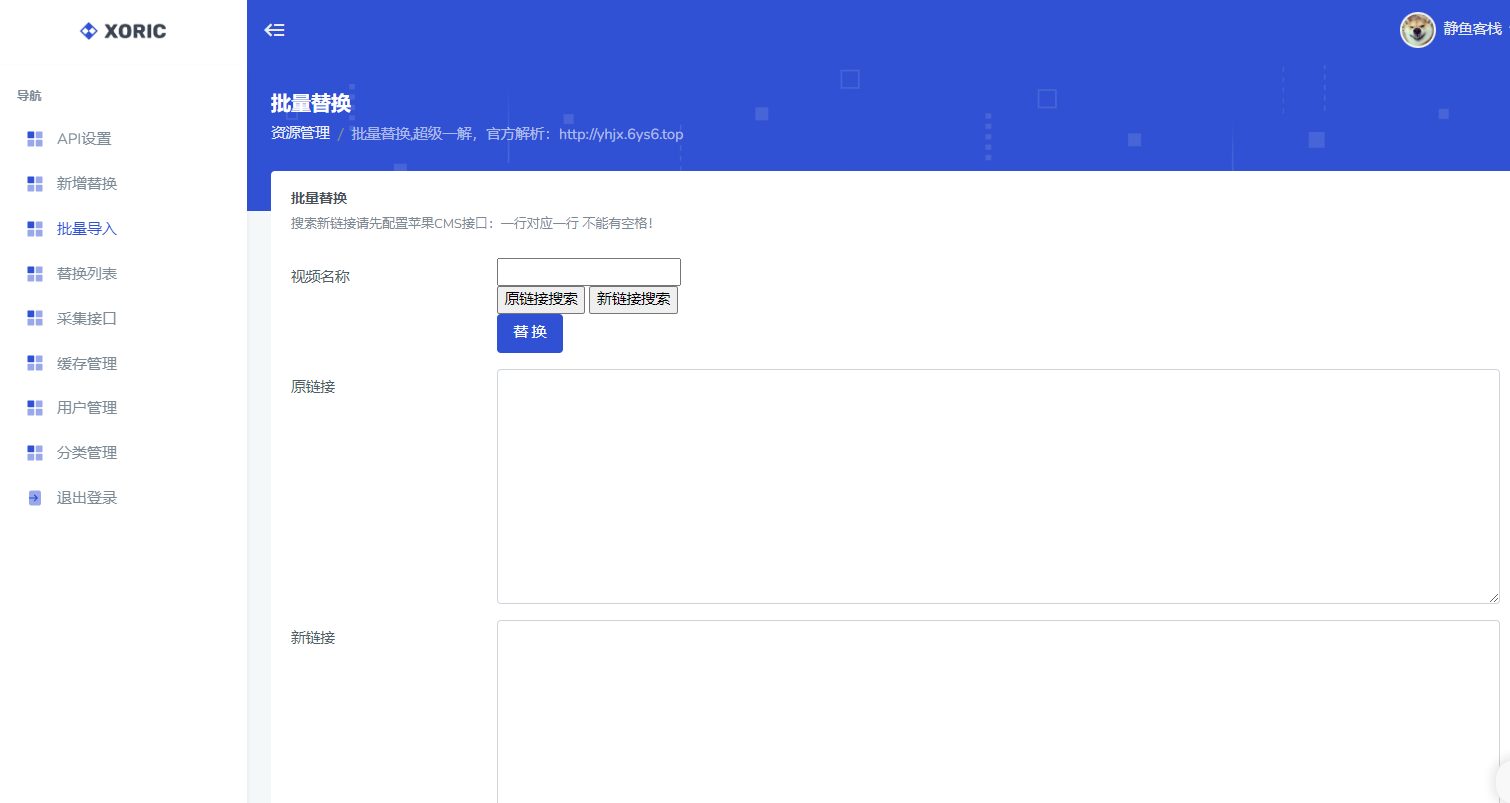Click the grid icon beside 替换列表
Screen dimensions: 1510x803
(35, 274)
